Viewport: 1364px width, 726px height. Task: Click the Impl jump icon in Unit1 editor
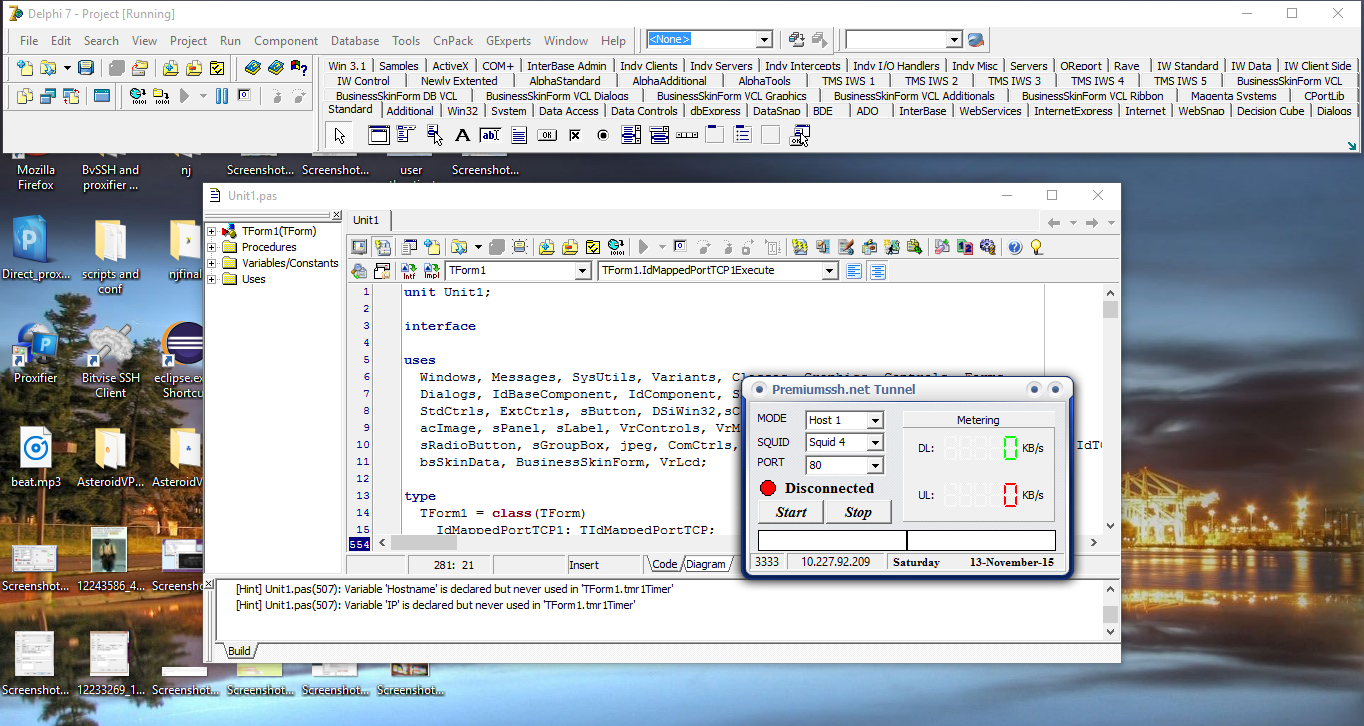tap(431, 271)
